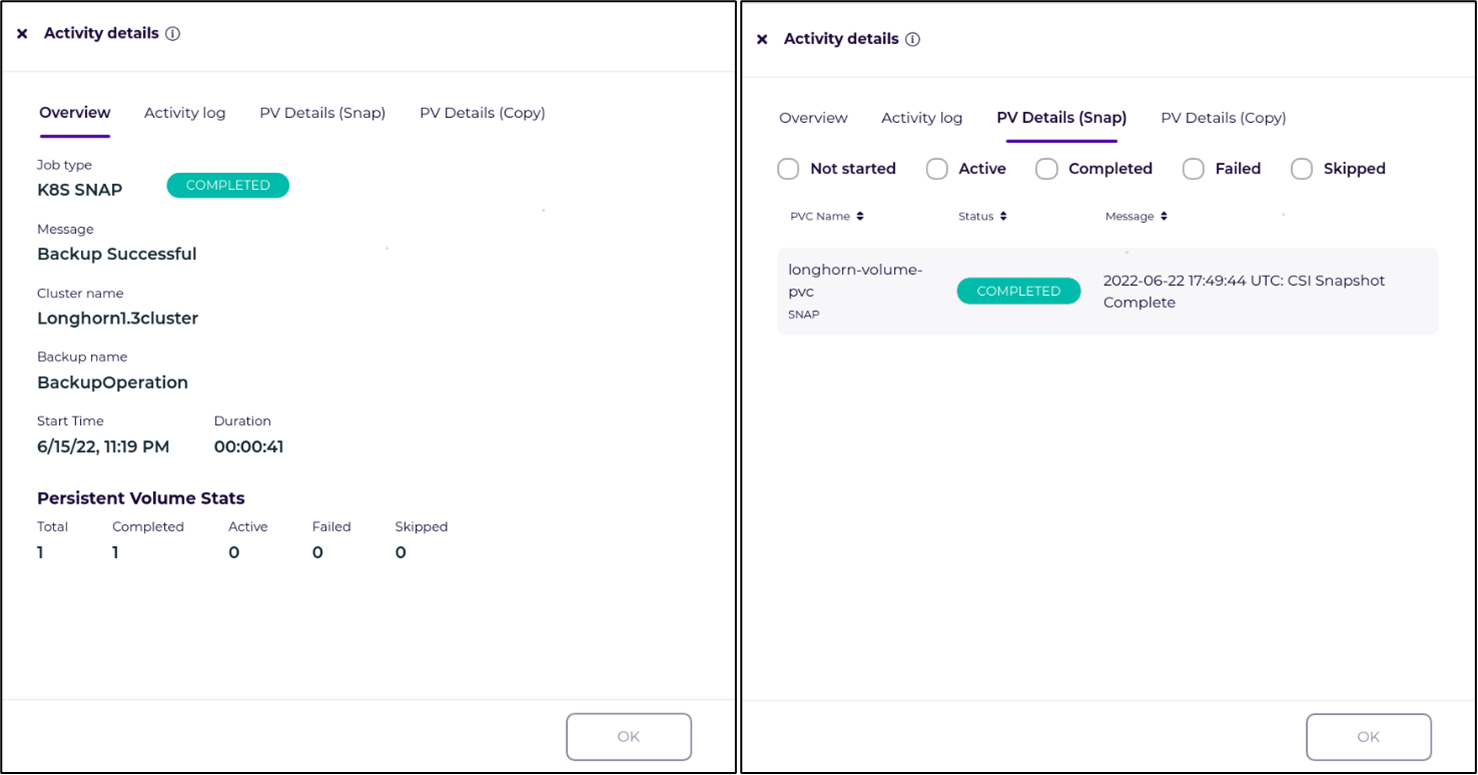Click info icon in right Activity details header
1478x775 pixels.
pyautogui.click(x=912, y=40)
